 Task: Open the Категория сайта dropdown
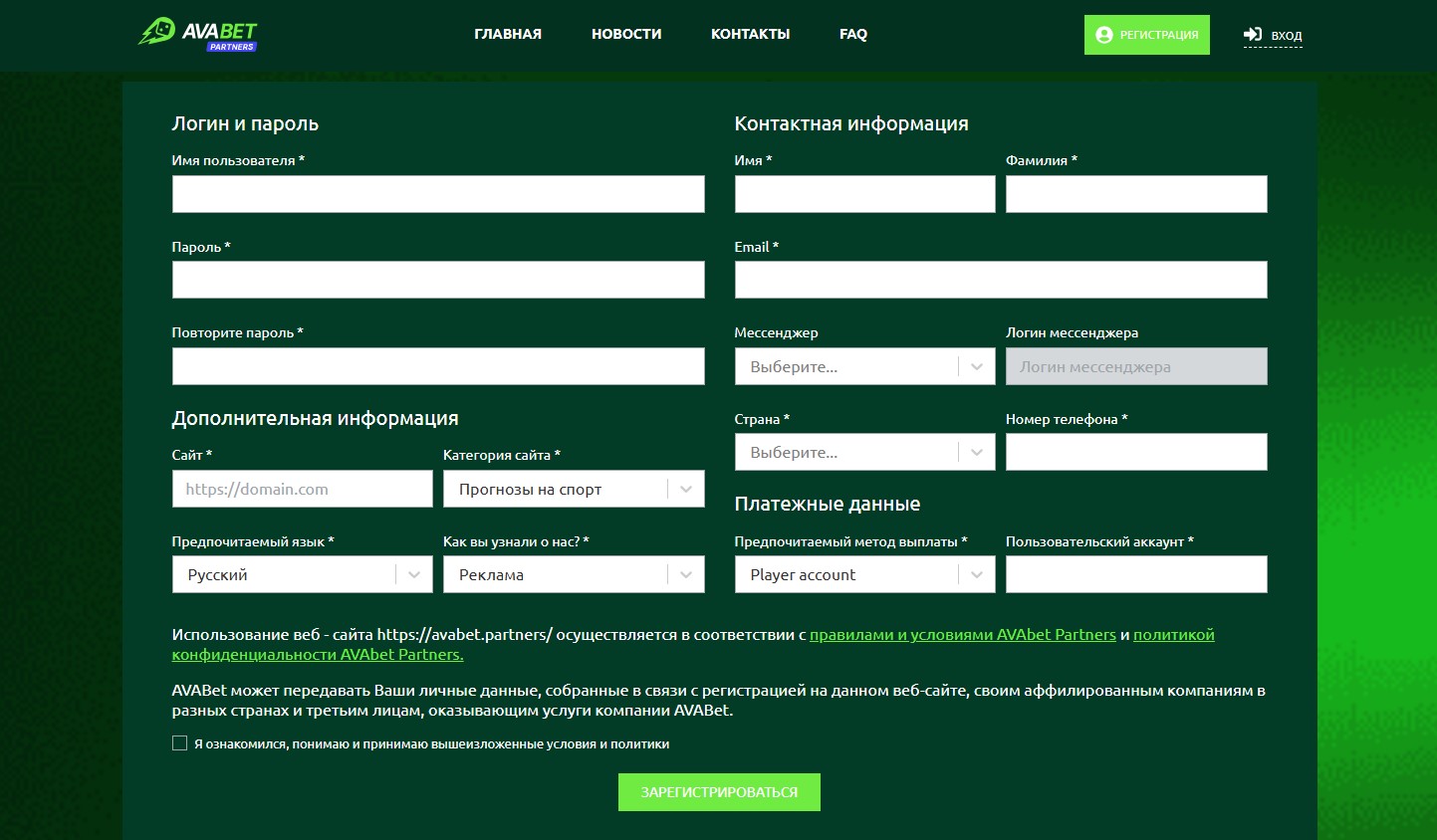(x=573, y=489)
